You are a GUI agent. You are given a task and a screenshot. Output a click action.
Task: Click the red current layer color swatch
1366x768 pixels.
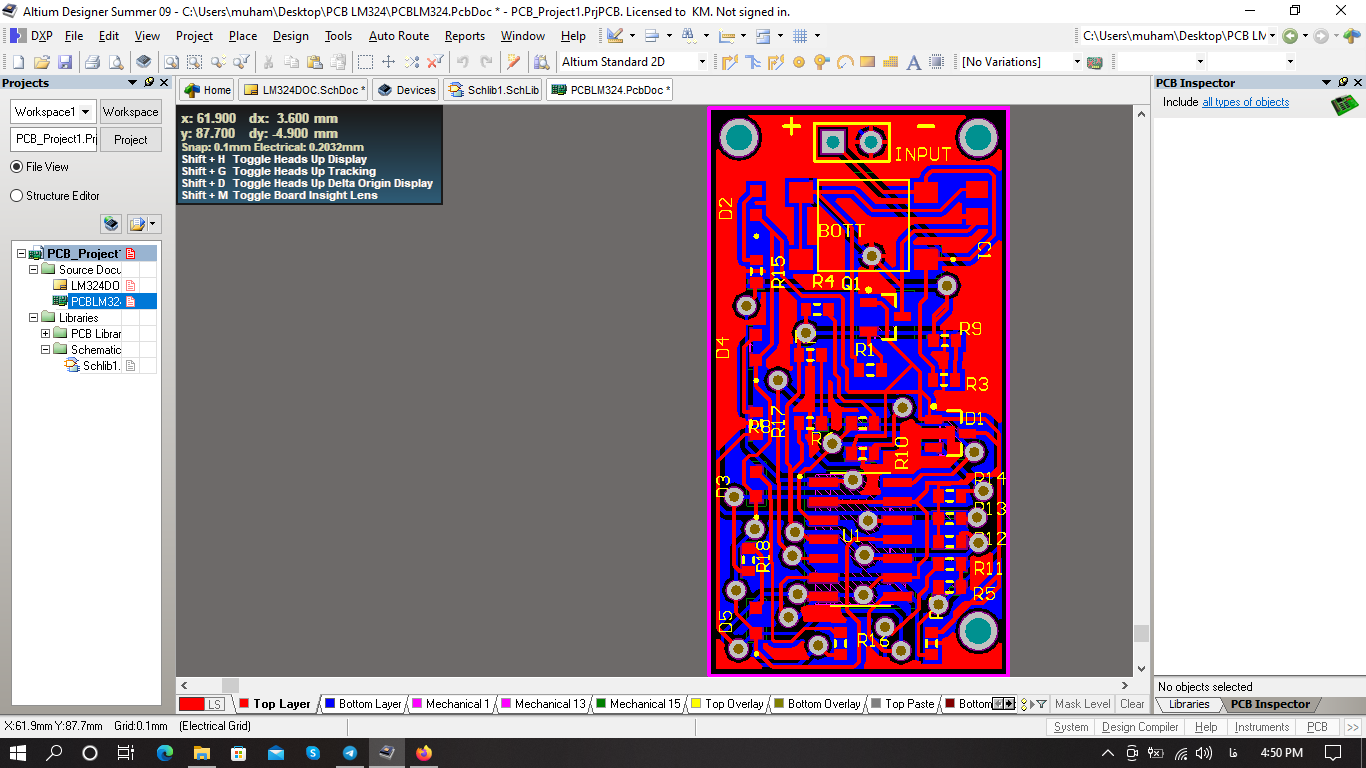[191, 704]
